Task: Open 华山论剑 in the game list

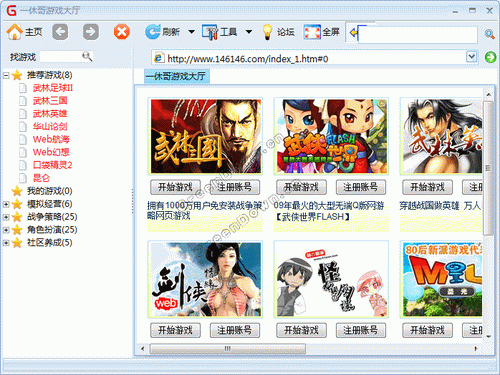Action: coord(50,127)
